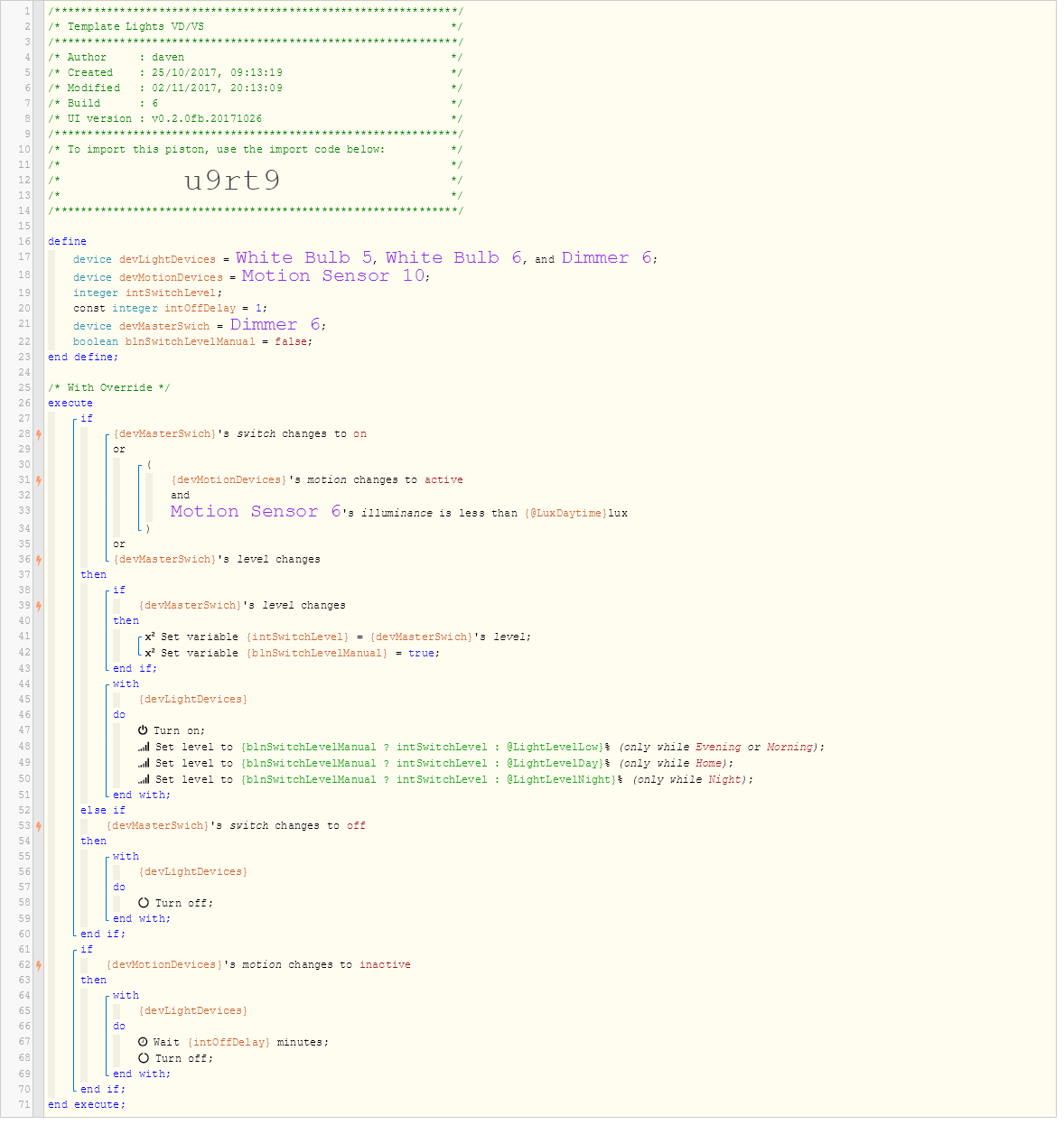Click the clock icon beside 'Wait {intOffDelay} minutes'
The image size is (1064, 1125).
pos(143,1042)
